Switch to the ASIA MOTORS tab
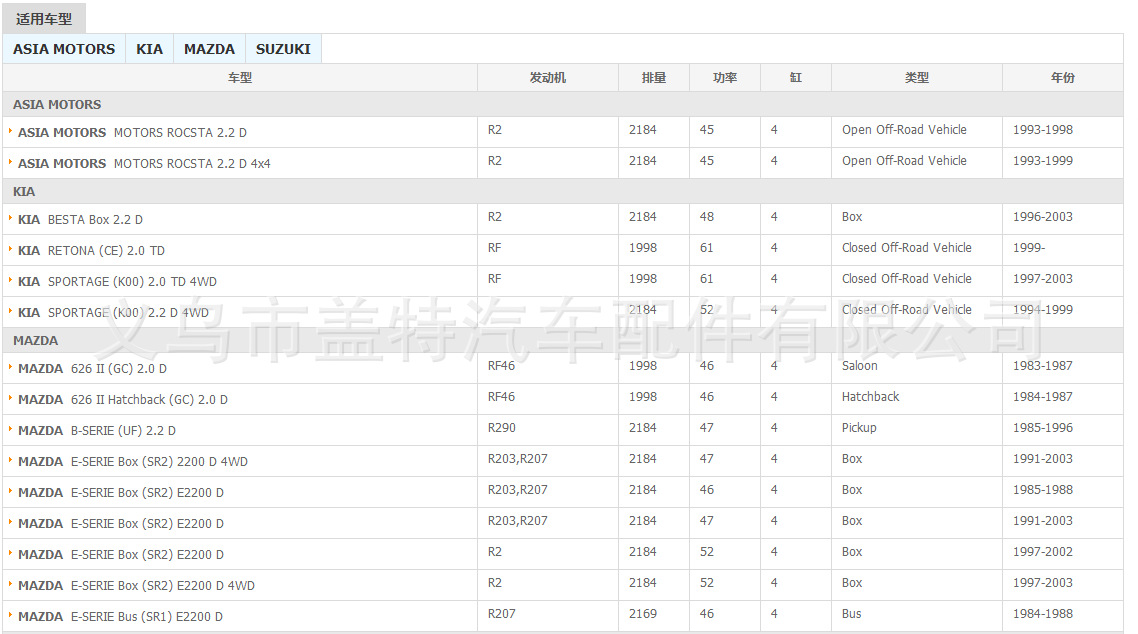The width and height of the screenshot is (1138, 634). point(64,49)
